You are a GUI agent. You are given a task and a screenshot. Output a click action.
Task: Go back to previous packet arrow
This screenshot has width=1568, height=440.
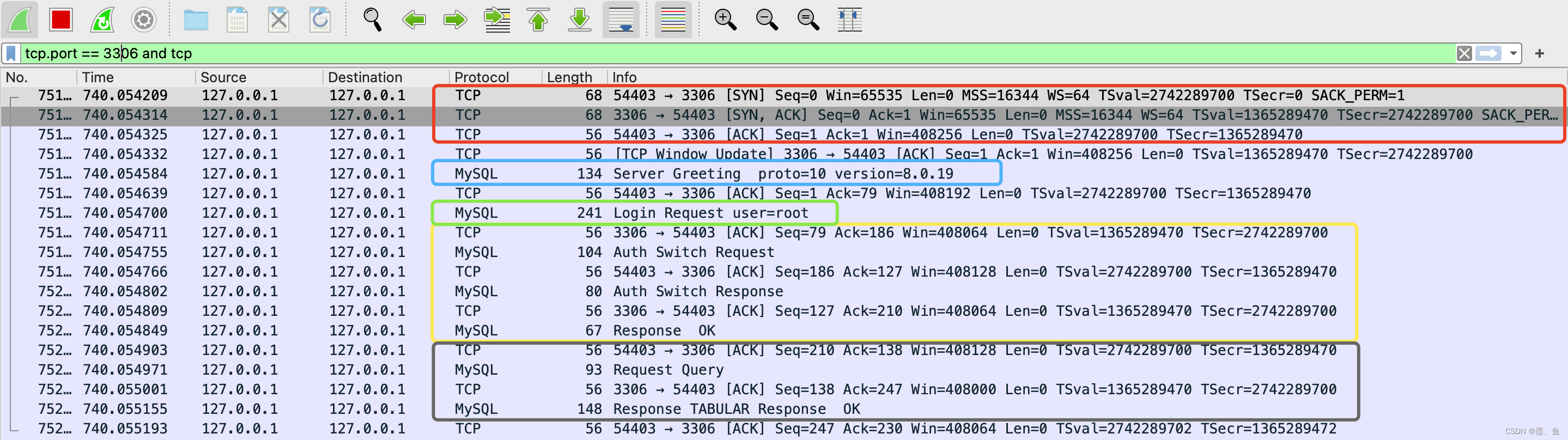[x=414, y=20]
